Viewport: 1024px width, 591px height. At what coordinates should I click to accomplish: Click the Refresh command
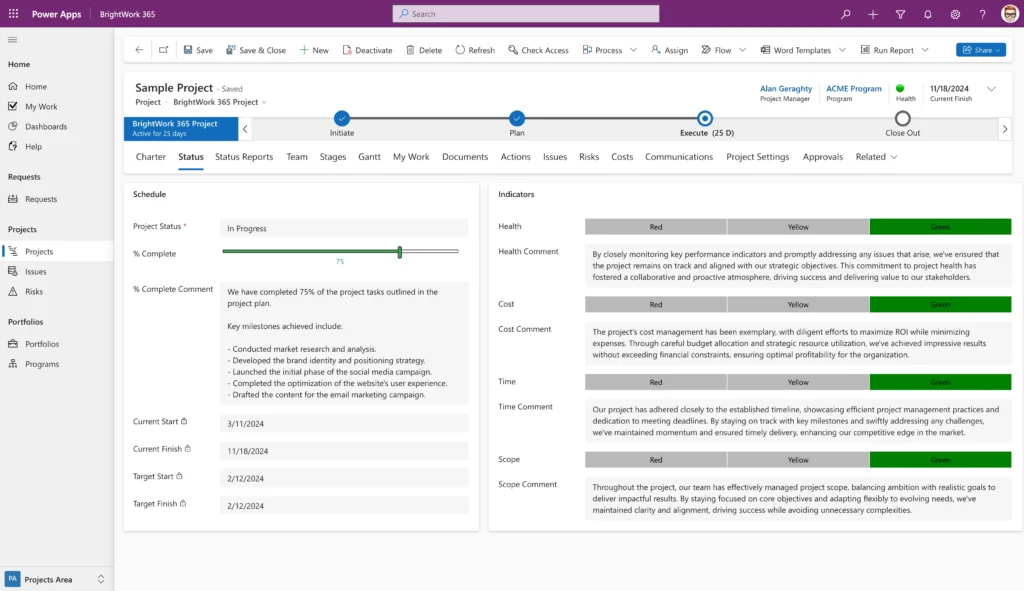coord(475,50)
